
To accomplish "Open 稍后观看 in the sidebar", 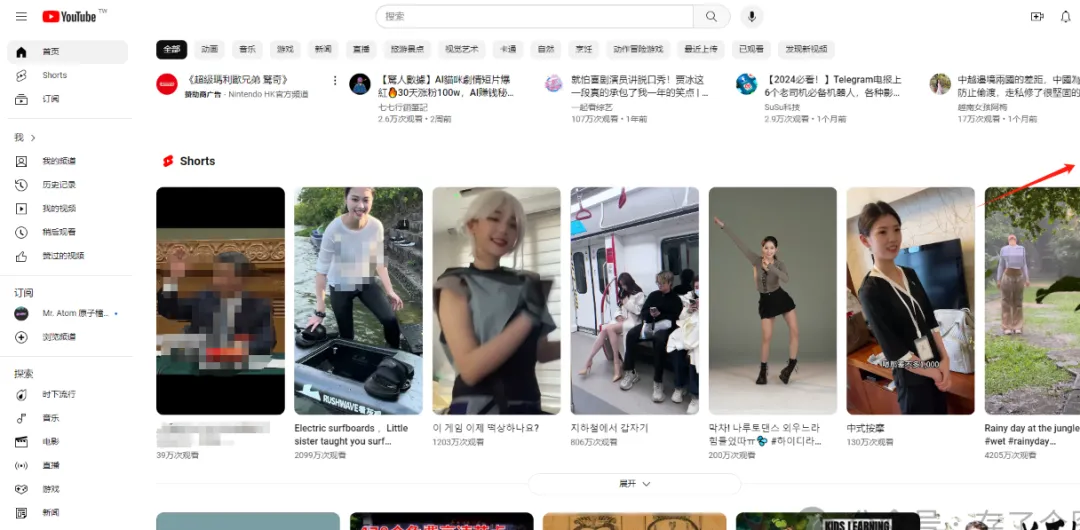I will 68,232.
